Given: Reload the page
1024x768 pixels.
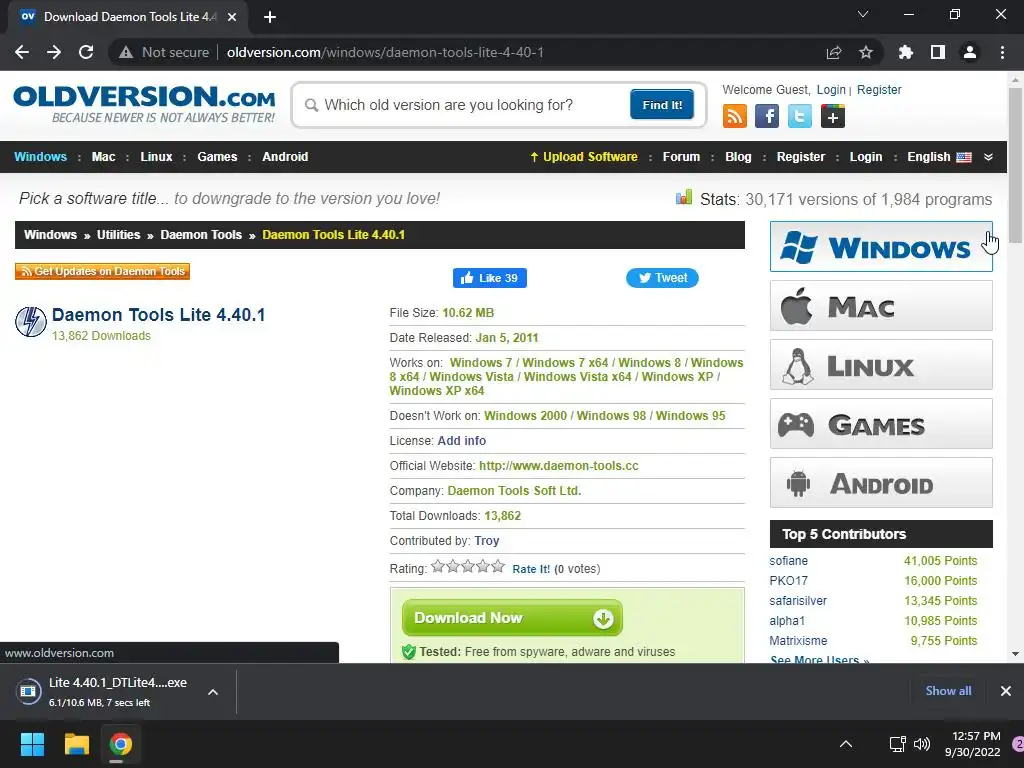Looking at the screenshot, I should pyautogui.click(x=86, y=52).
